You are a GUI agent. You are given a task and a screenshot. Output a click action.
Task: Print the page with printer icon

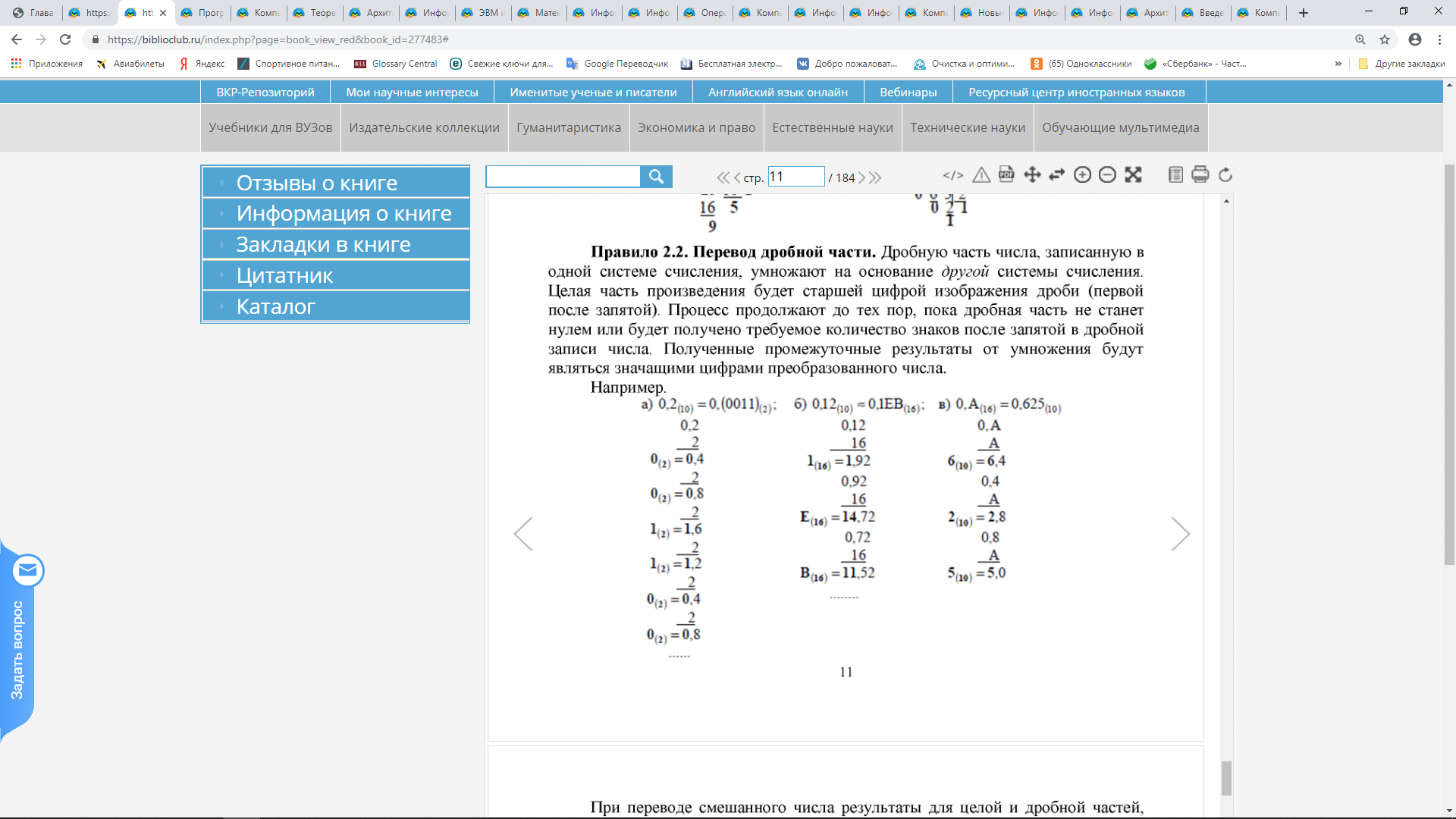(1200, 175)
